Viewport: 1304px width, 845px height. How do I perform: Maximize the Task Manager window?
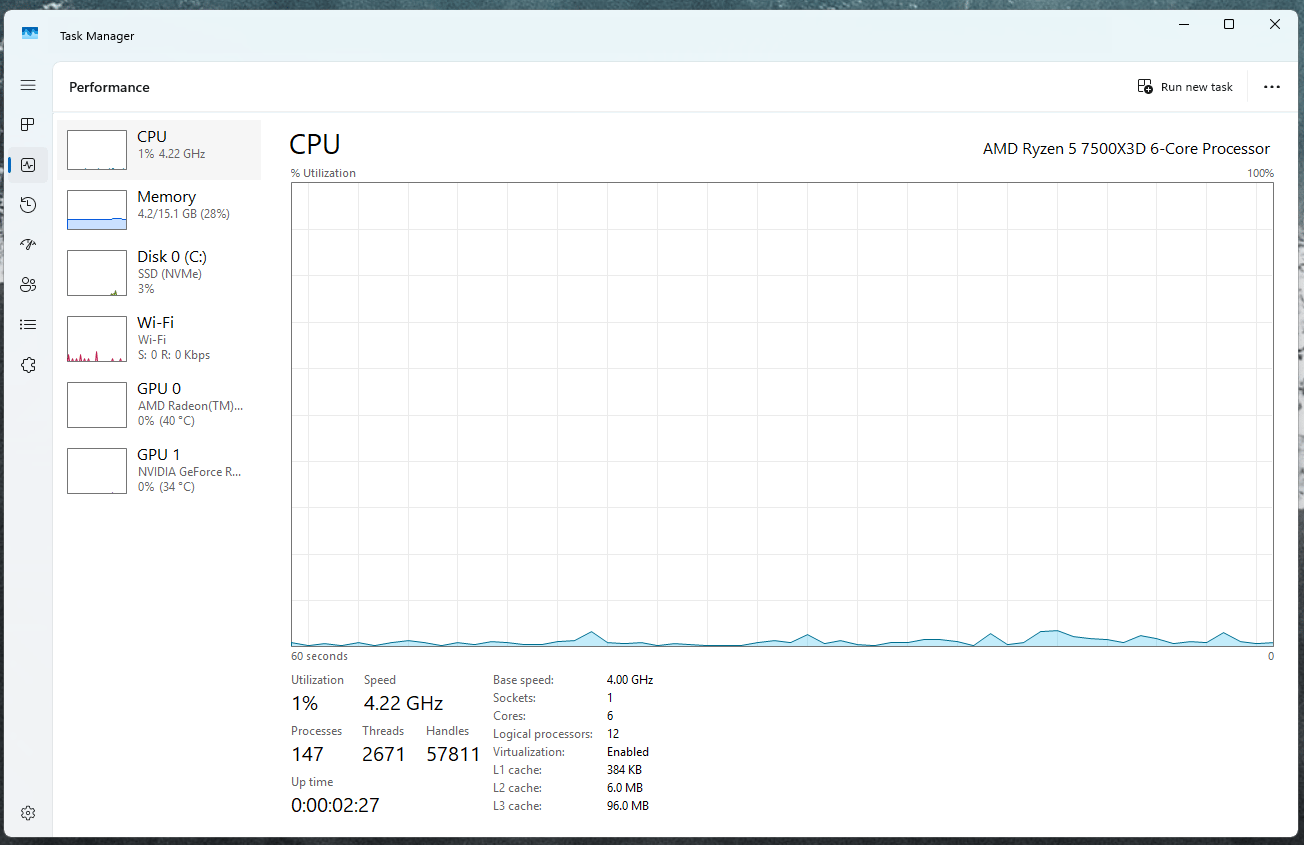click(1229, 25)
